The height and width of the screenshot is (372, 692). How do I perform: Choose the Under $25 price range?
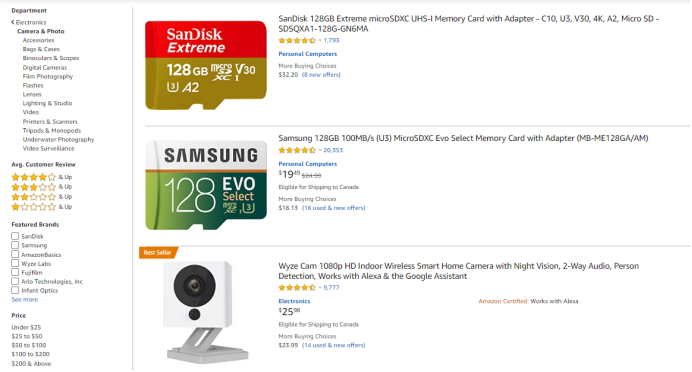click(x=26, y=327)
